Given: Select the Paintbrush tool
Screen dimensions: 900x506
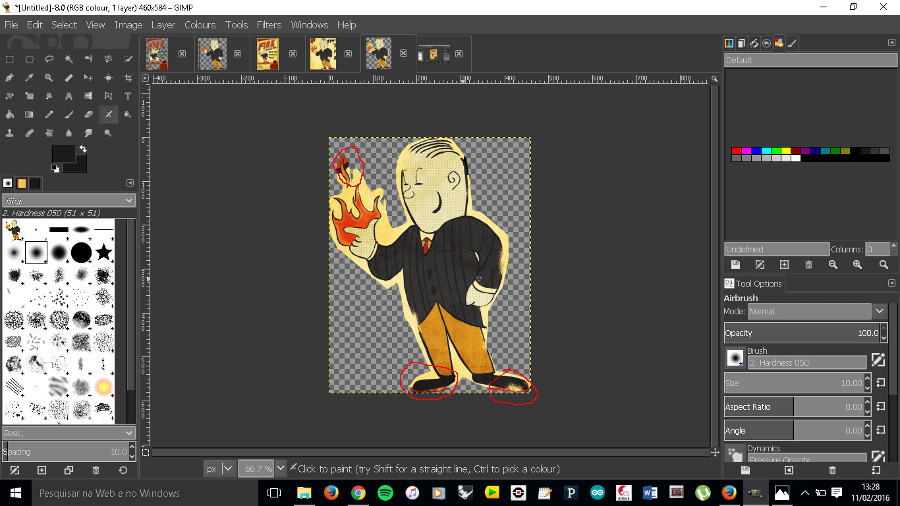Looking at the screenshot, I should 69,114.
